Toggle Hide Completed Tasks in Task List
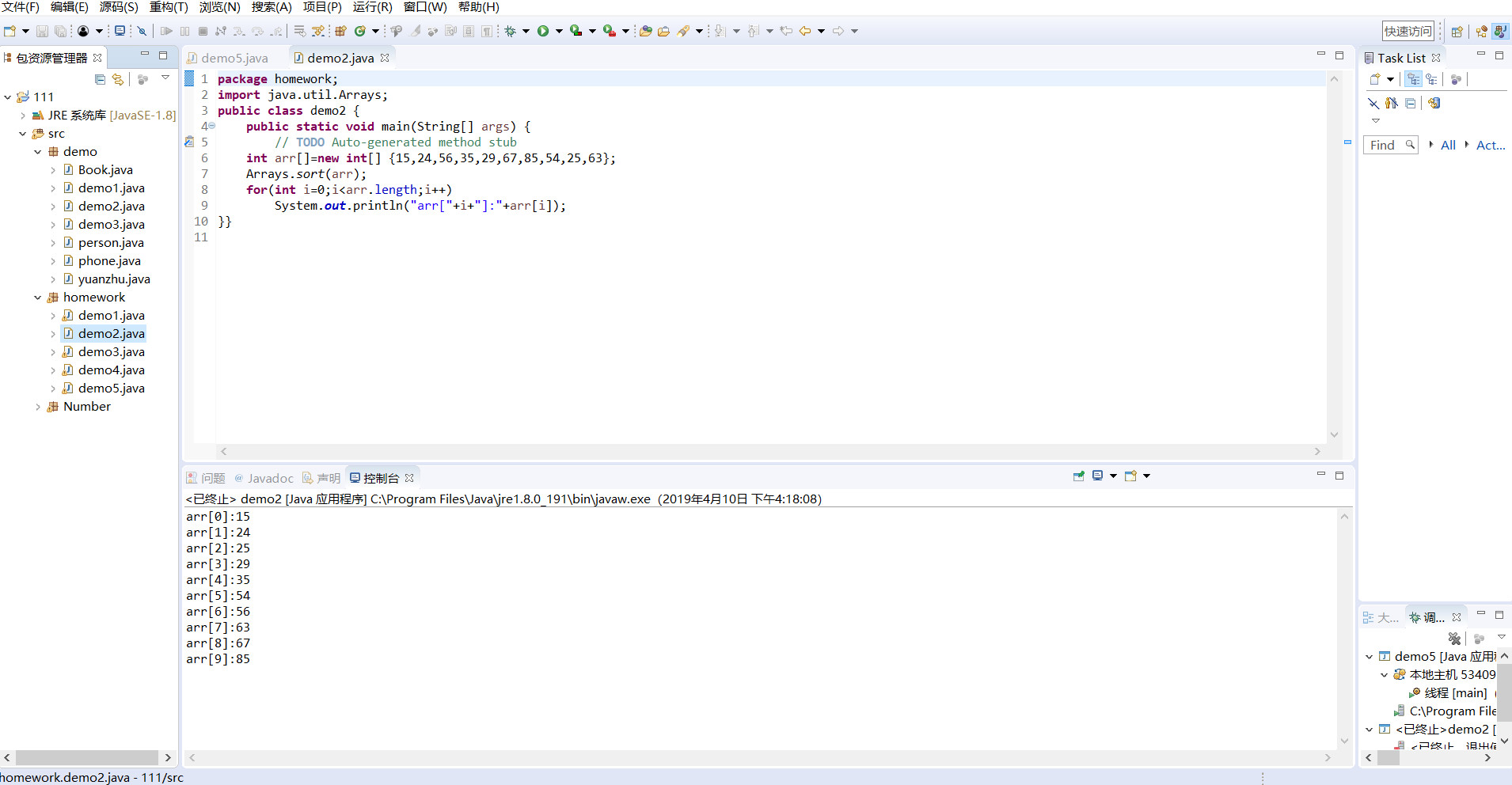The width and height of the screenshot is (1512, 785). [1373, 103]
